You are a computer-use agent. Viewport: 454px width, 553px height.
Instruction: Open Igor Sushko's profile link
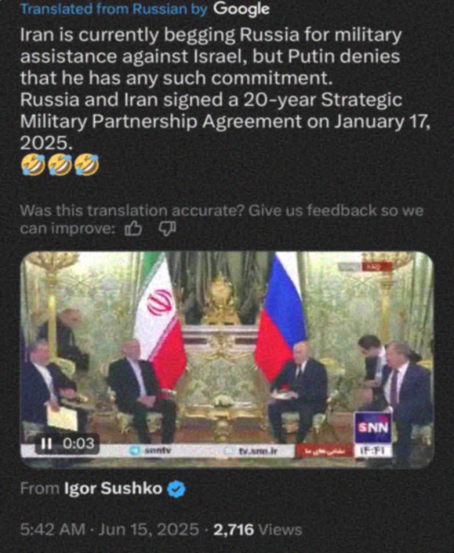pos(113,489)
